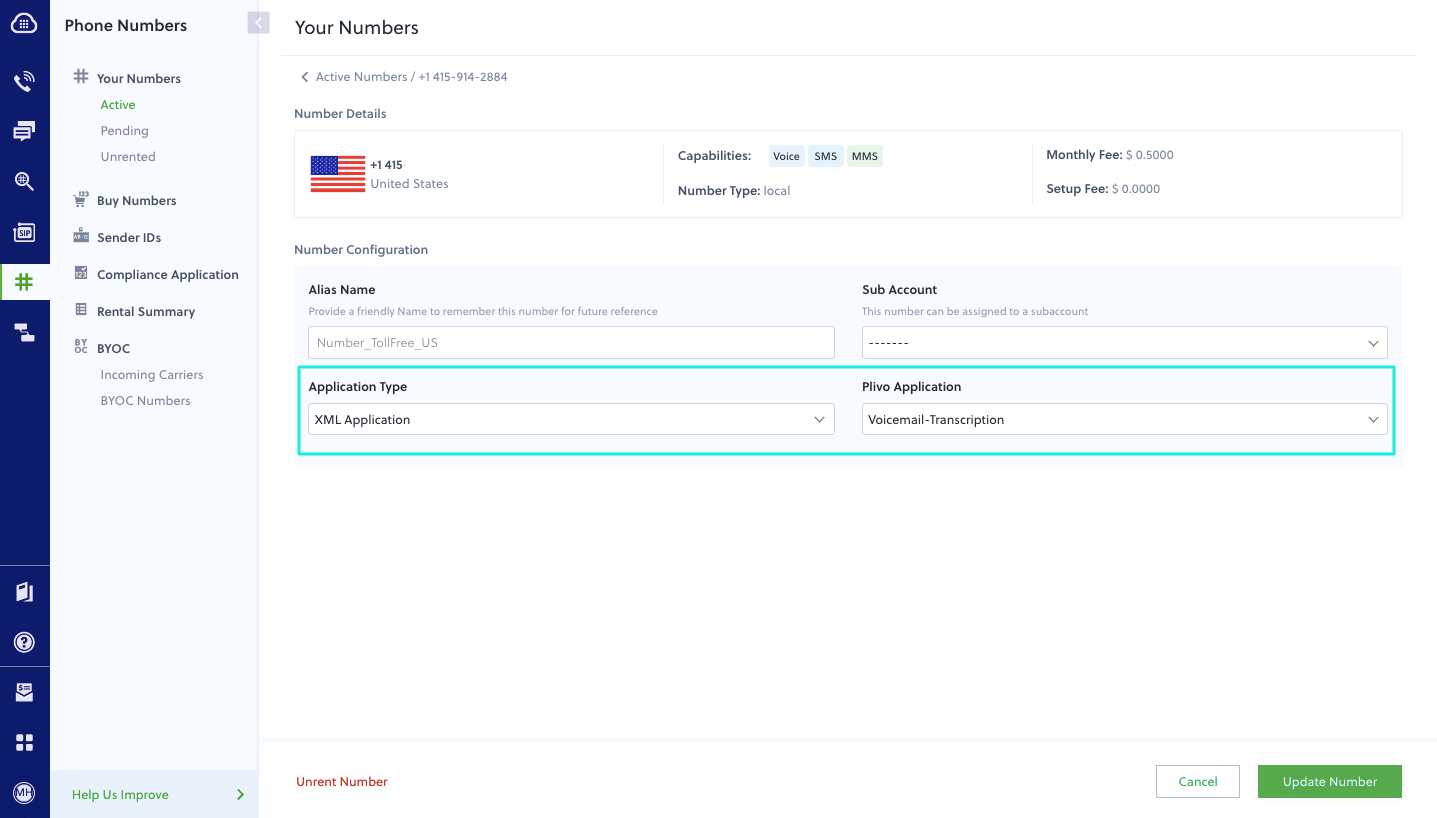Open the Help question mark icon
This screenshot has height=818, width=1437.
(24, 642)
